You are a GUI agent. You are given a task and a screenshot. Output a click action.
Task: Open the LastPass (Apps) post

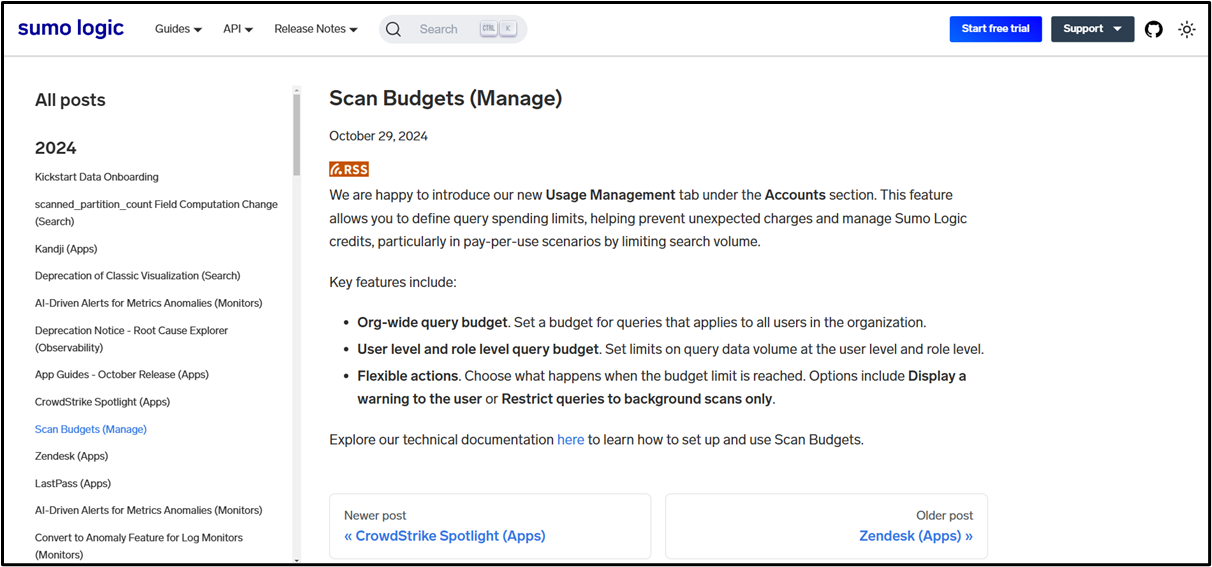click(73, 483)
